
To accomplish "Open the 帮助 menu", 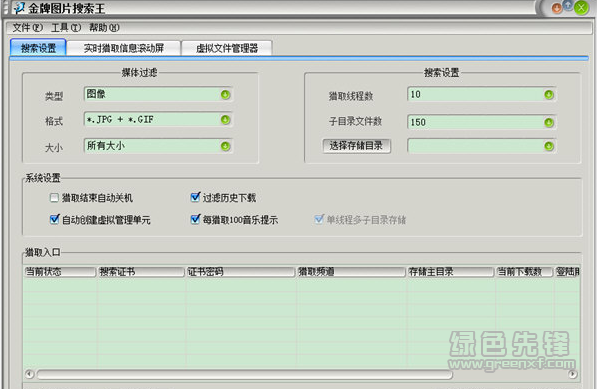I will [104, 28].
